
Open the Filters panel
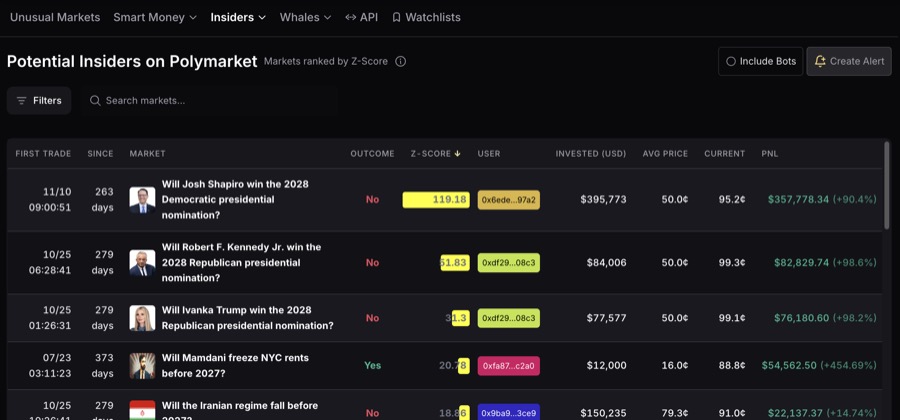[39, 100]
